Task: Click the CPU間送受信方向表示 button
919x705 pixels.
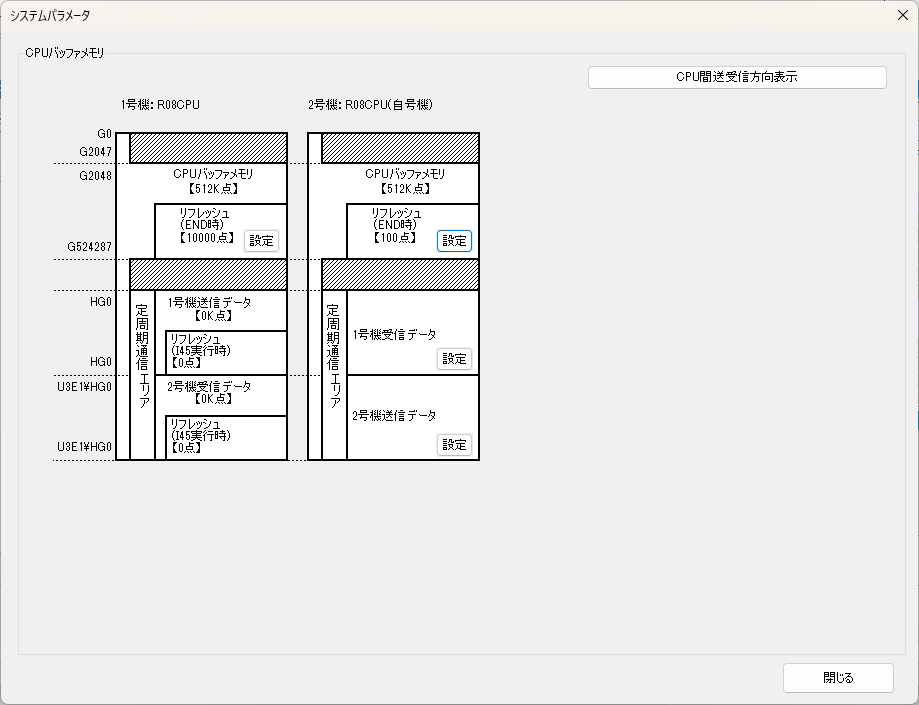Action: pos(737,77)
